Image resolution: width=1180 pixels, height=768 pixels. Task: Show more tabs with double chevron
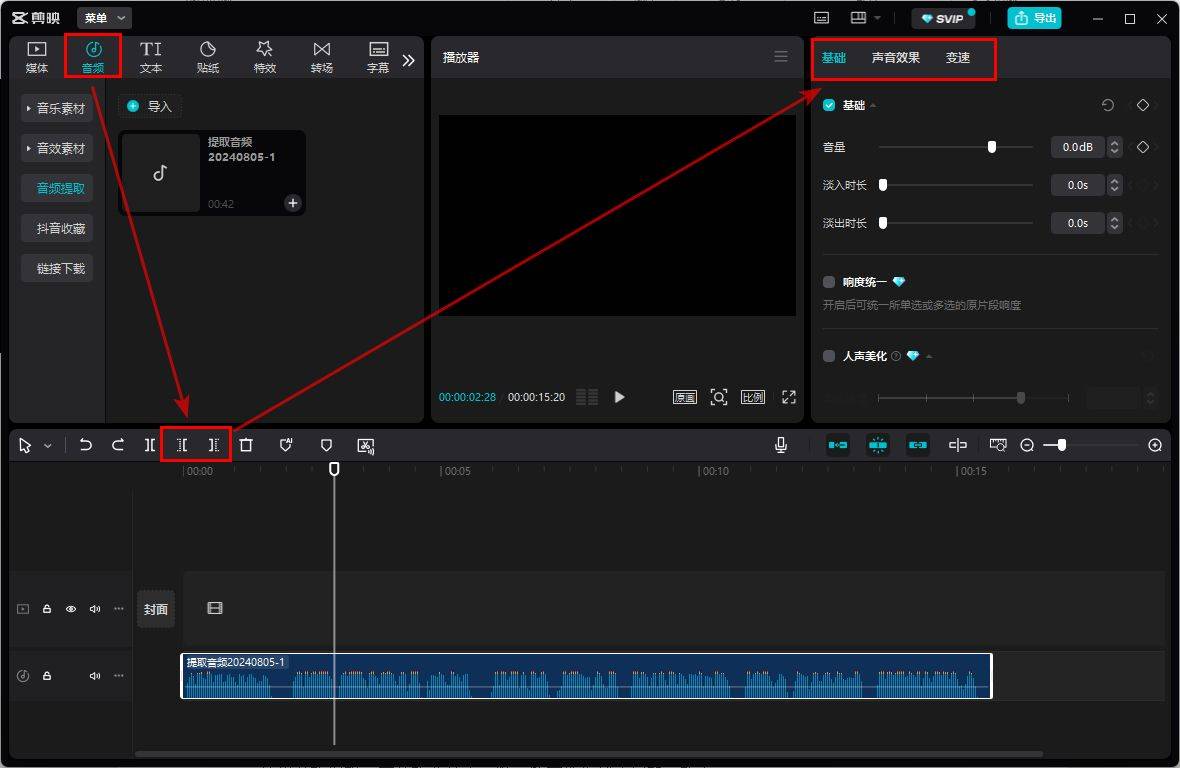pyautogui.click(x=409, y=60)
